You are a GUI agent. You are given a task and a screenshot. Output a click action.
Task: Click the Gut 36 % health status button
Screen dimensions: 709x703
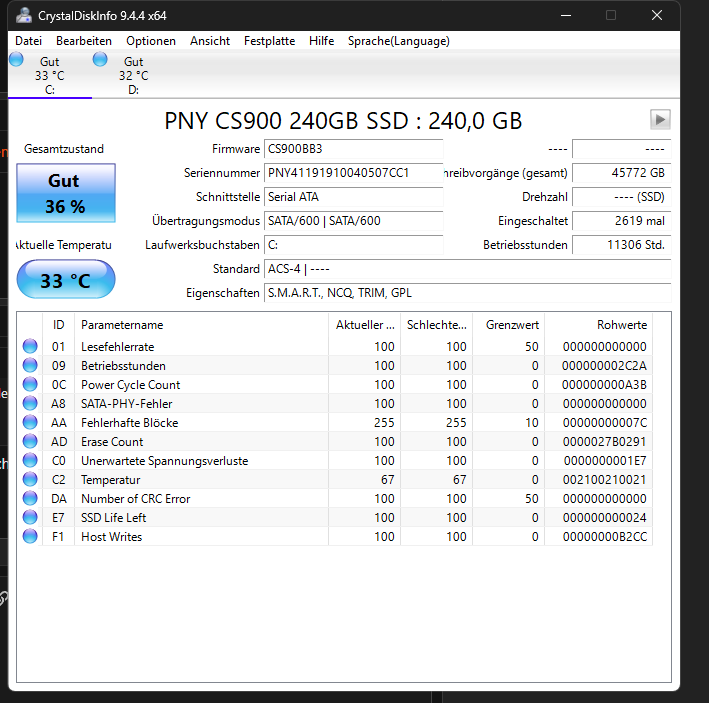click(66, 193)
